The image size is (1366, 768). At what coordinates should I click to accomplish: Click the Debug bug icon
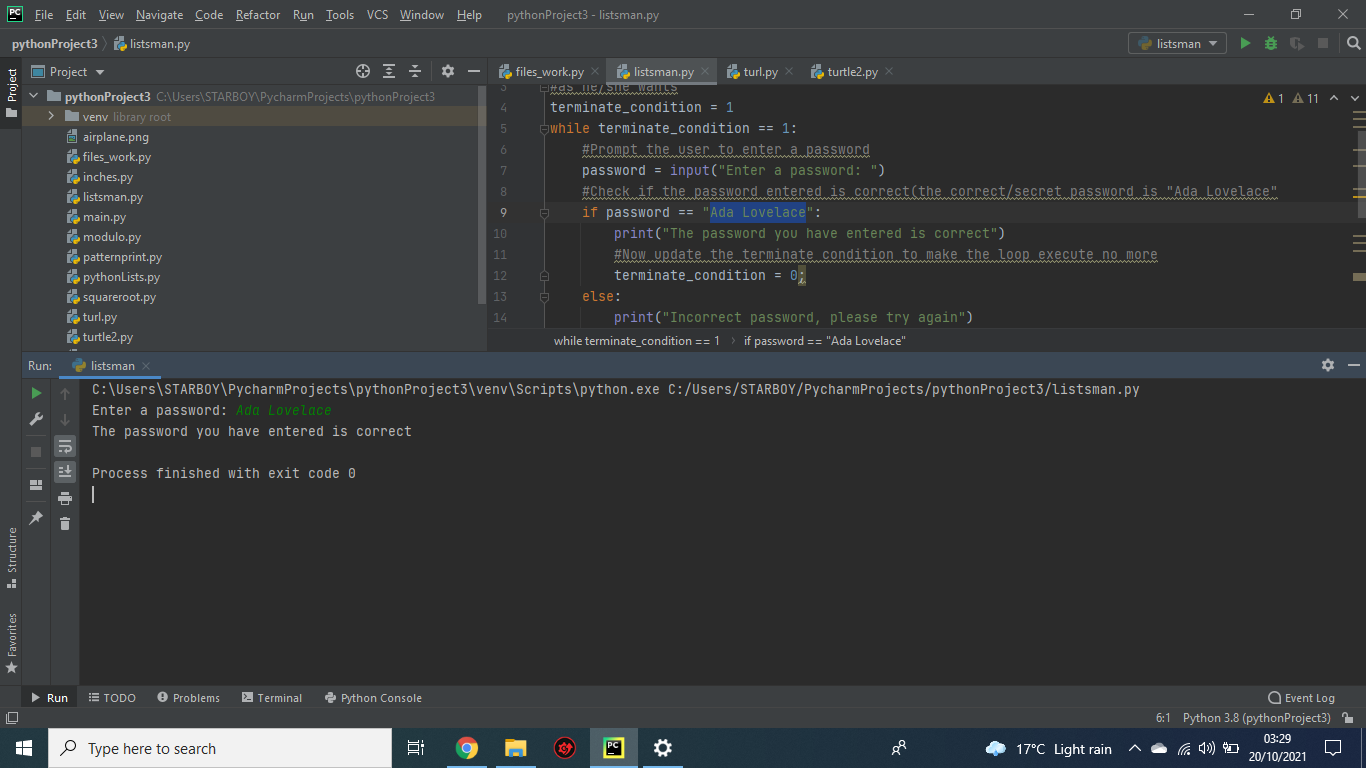1271,43
